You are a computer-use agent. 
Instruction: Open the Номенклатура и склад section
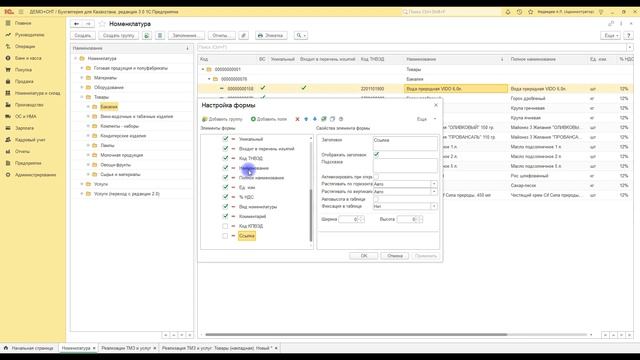[x=37, y=93]
